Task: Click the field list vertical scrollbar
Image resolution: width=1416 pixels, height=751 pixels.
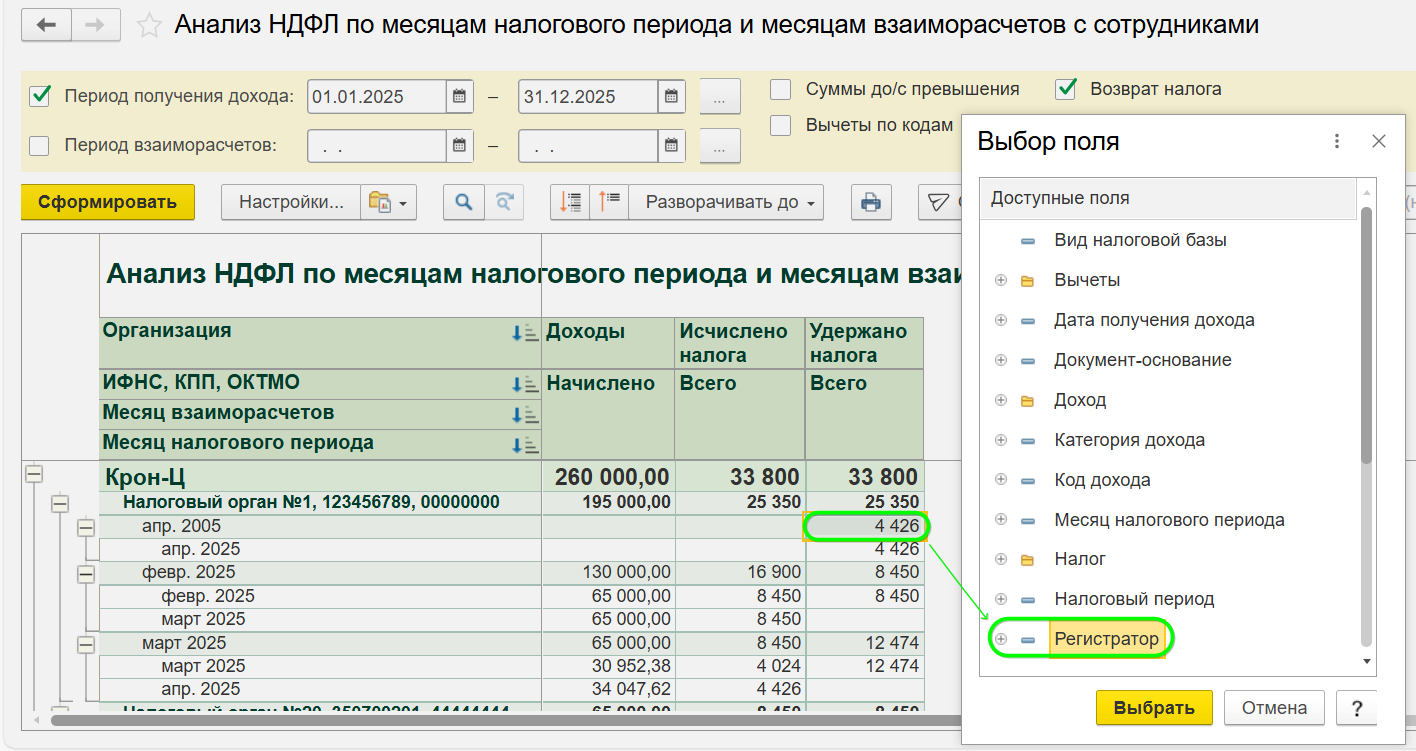Action: click(1366, 336)
